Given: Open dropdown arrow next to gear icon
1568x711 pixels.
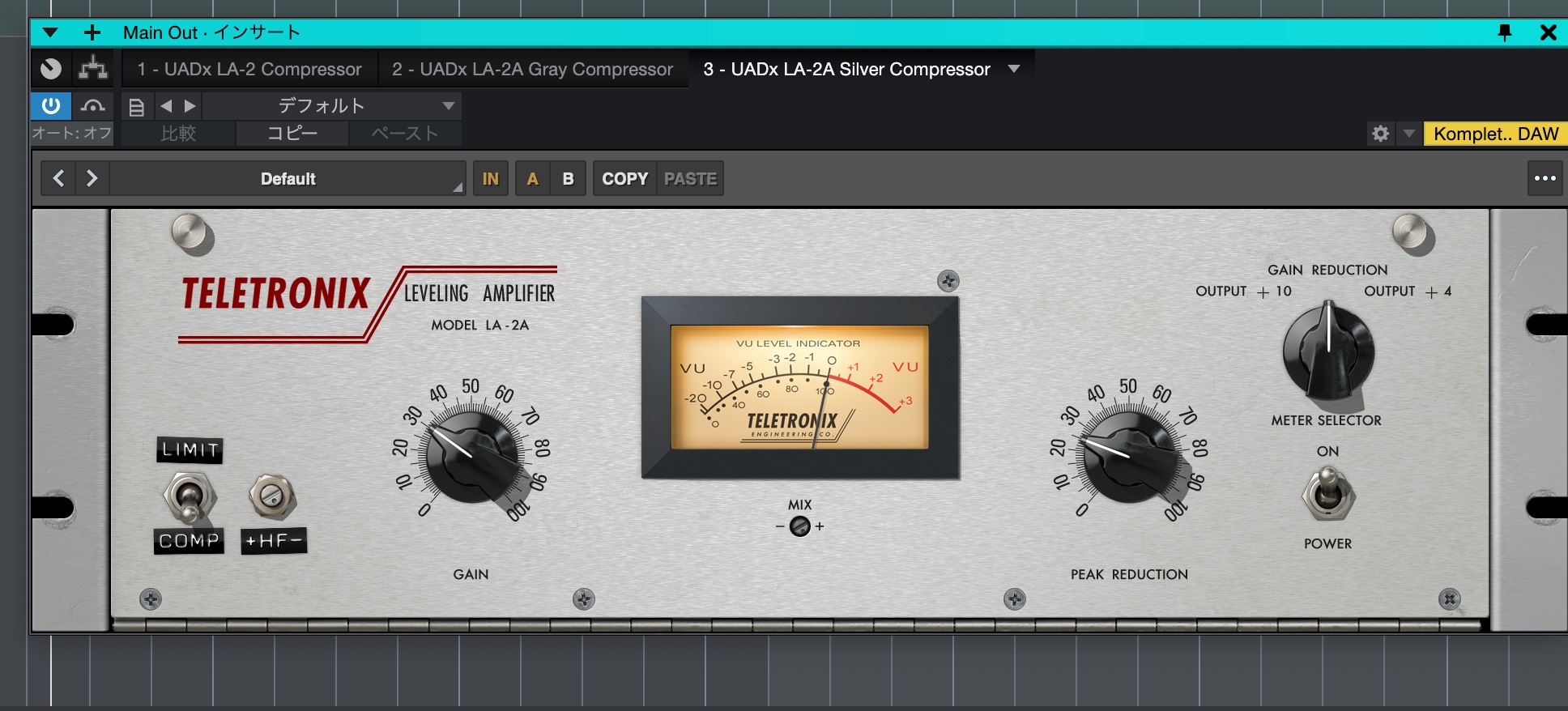Looking at the screenshot, I should tap(1409, 134).
